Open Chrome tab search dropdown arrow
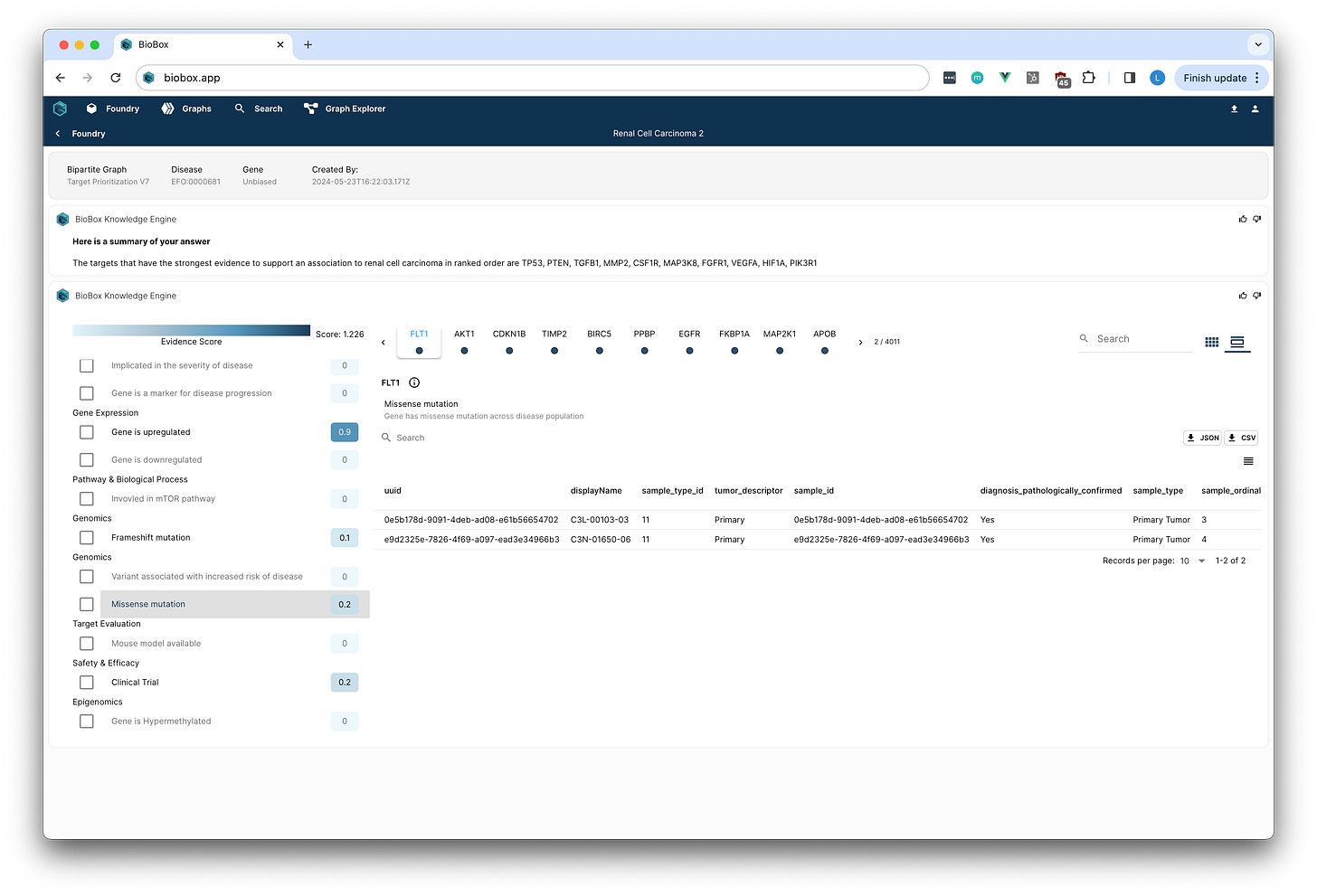Image resolution: width=1317 pixels, height=896 pixels. tap(1258, 44)
